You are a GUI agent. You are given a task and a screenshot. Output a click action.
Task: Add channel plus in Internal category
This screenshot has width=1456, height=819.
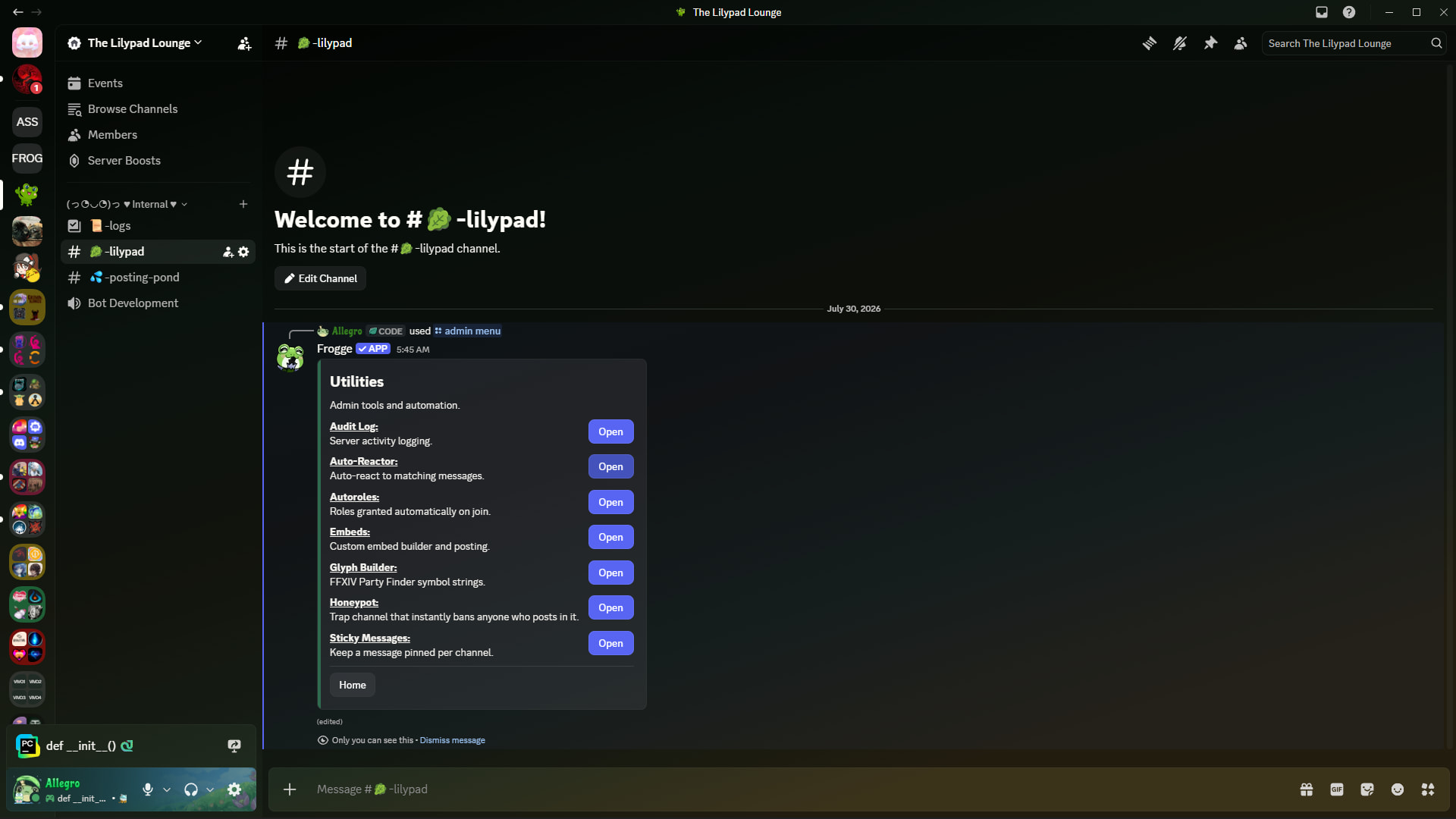pos(243,204)
